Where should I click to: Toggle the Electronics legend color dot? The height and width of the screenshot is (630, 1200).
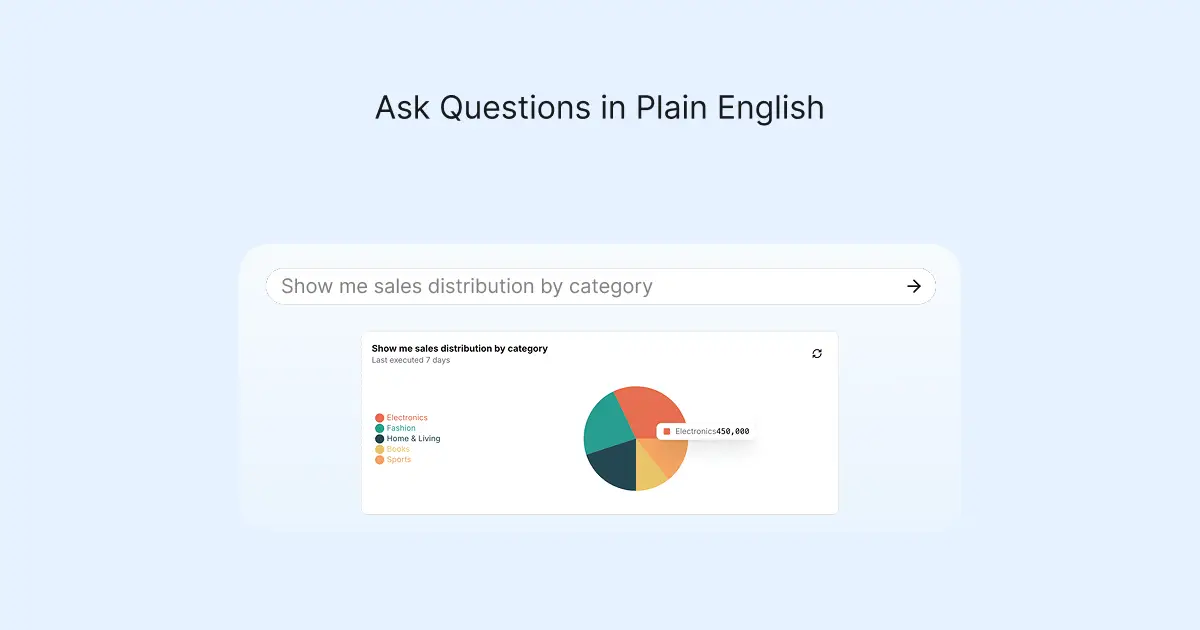click(x=380, y=418)
